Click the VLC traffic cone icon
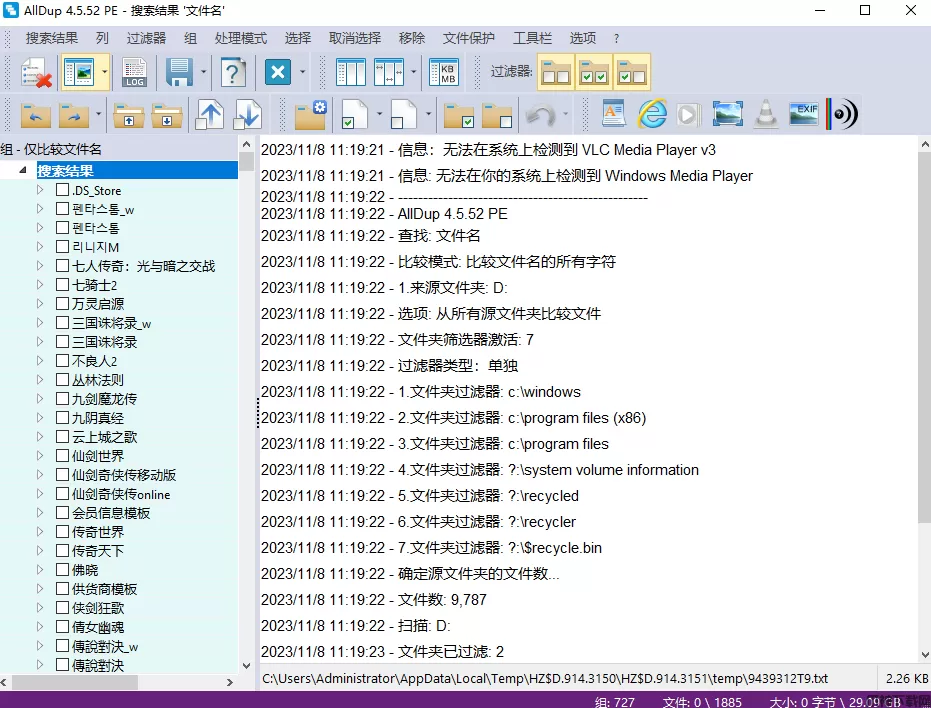The width and height of the screenshot is (931, 708). click(x=766, y=114)
